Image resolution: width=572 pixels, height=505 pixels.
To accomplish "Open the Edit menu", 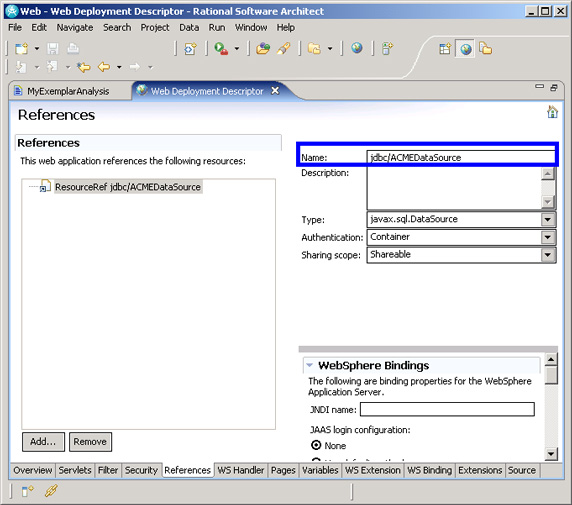I will point(39,27).
